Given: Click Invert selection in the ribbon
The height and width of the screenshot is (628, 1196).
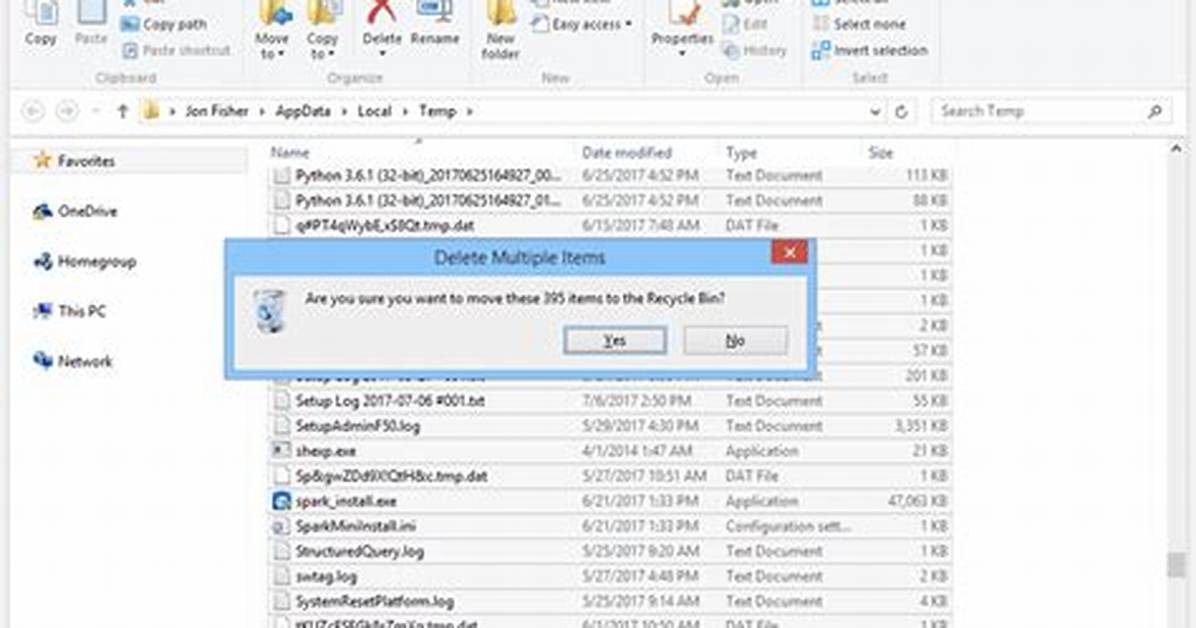Looking at the screenshot, I should 870,50.
